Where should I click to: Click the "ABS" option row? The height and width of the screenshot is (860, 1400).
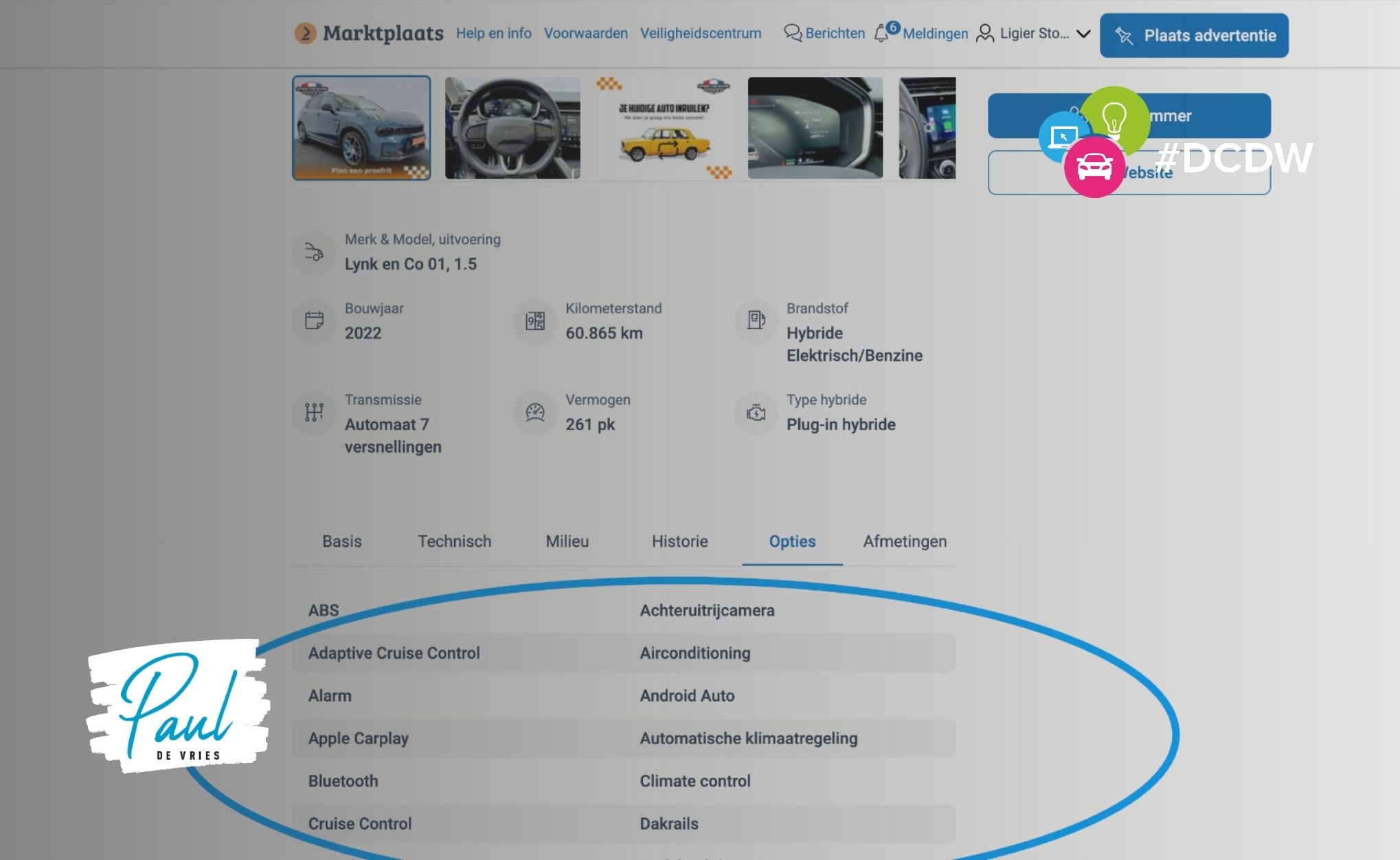[x=324, y=611]
